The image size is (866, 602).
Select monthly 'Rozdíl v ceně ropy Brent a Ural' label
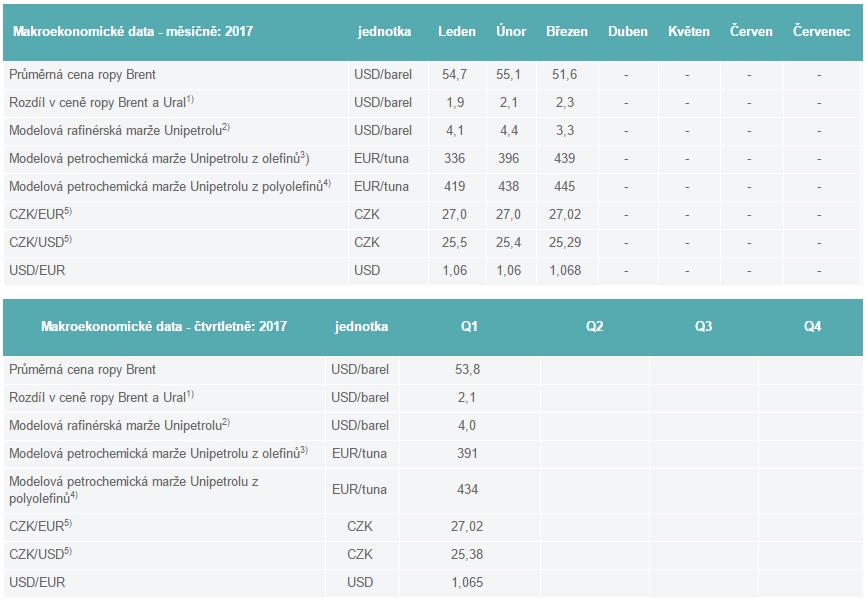point(101,102)
